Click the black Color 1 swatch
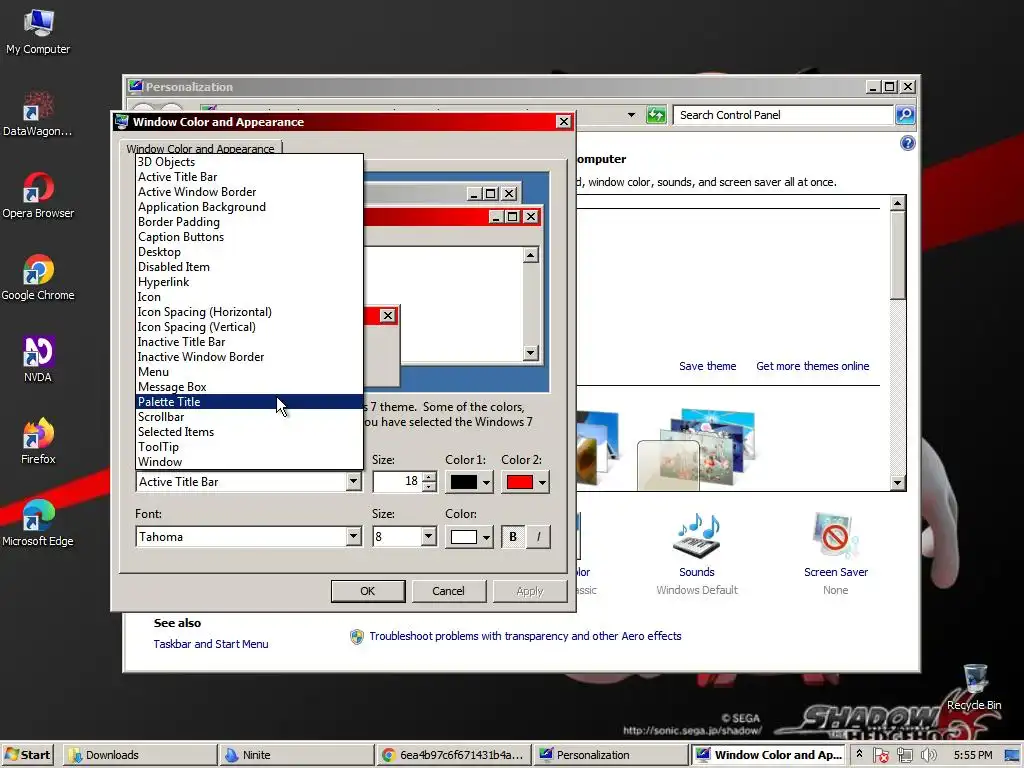This screenshot has width=1024, height=768. (464, 483)
